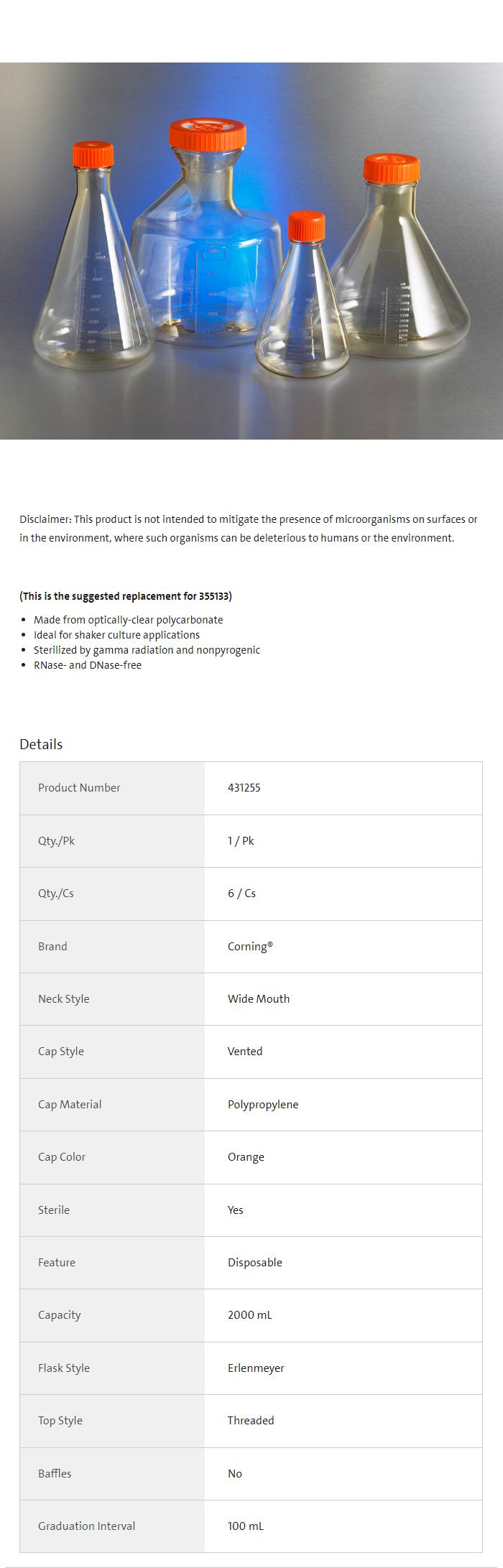The image size is (503, 1568).
Task: Click the optically-clear polycarbonate bullet point
Action: tap(128, 620)
